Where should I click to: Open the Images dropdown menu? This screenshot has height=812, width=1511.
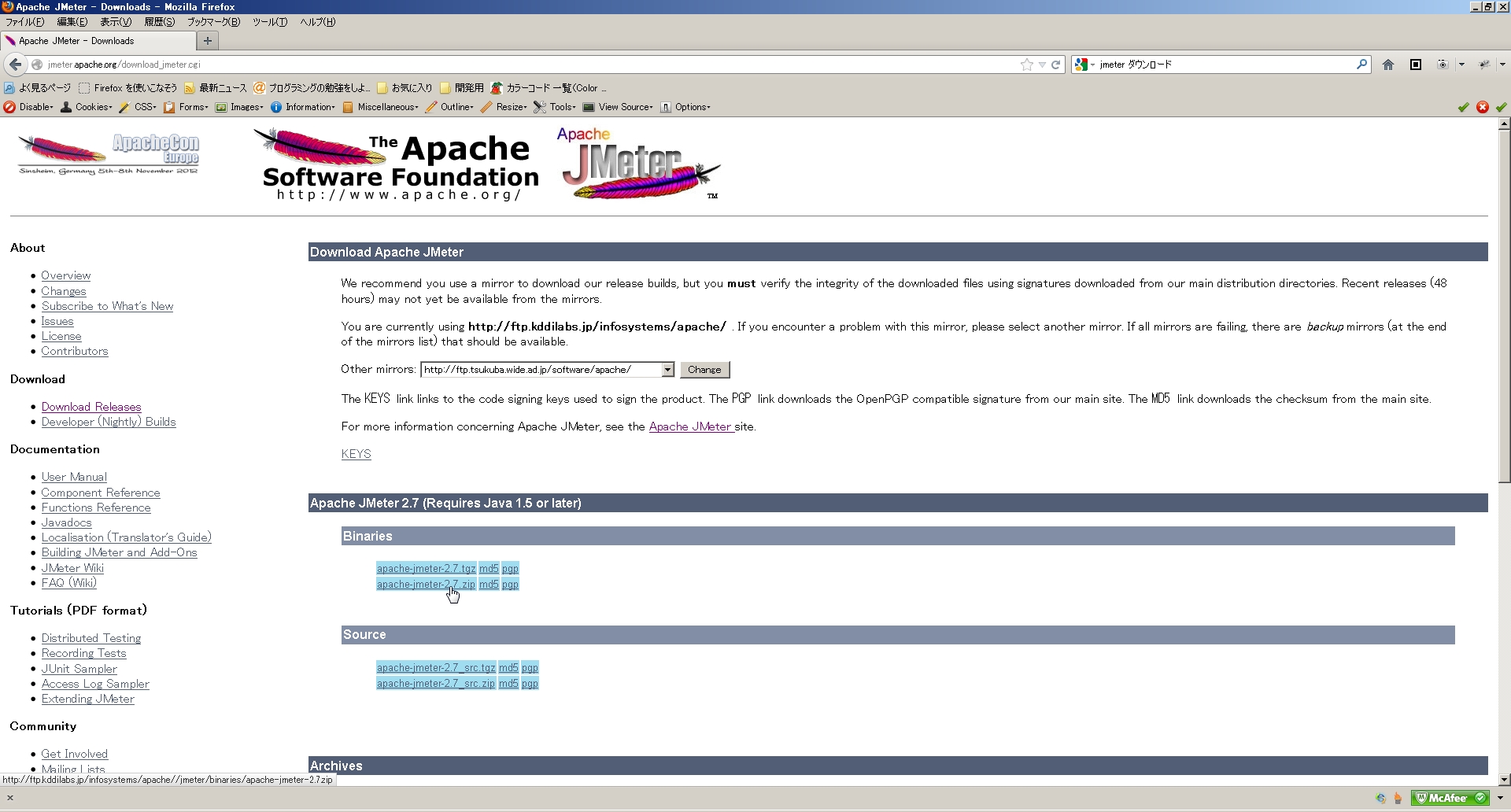(239, 107)
